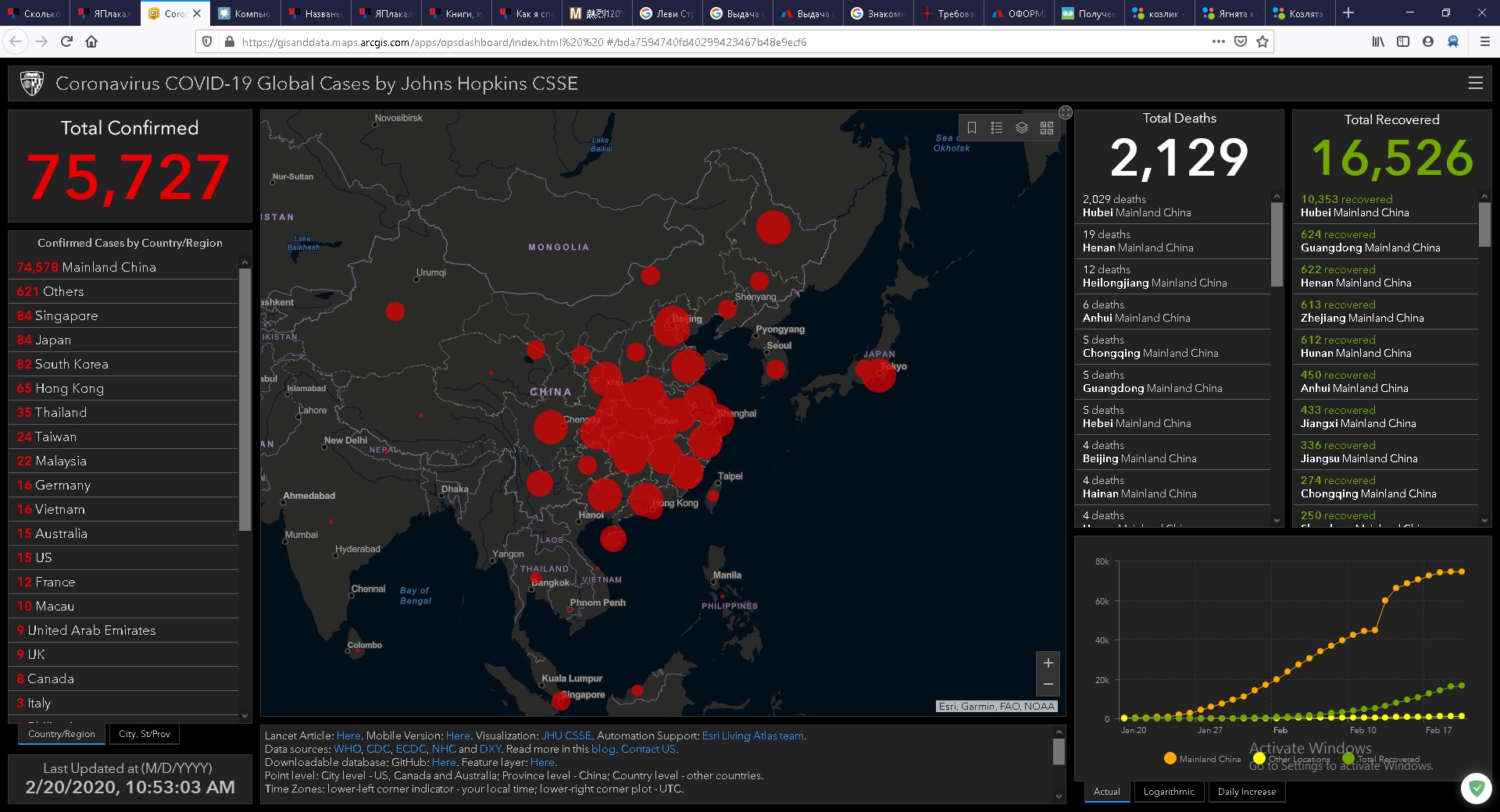This screenshot has height=812, width=1500.
Task: Open the GitHub Here link
Action: coord(444,762)
